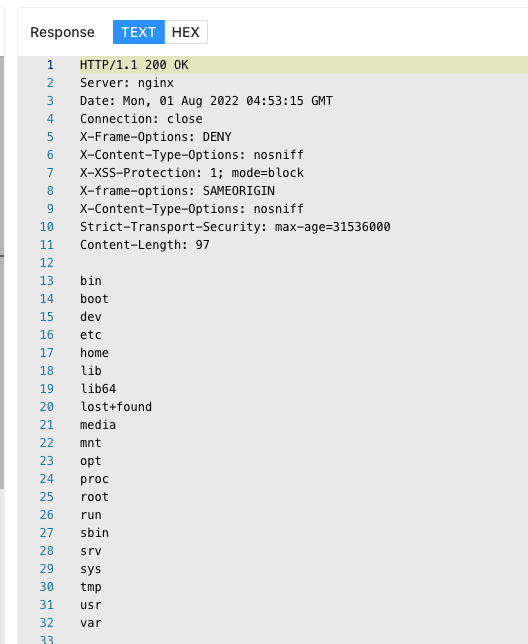Viewport: 528px width, 644px height.
Task: Click the lost+found directory entry
Action: tap(116, 407)
